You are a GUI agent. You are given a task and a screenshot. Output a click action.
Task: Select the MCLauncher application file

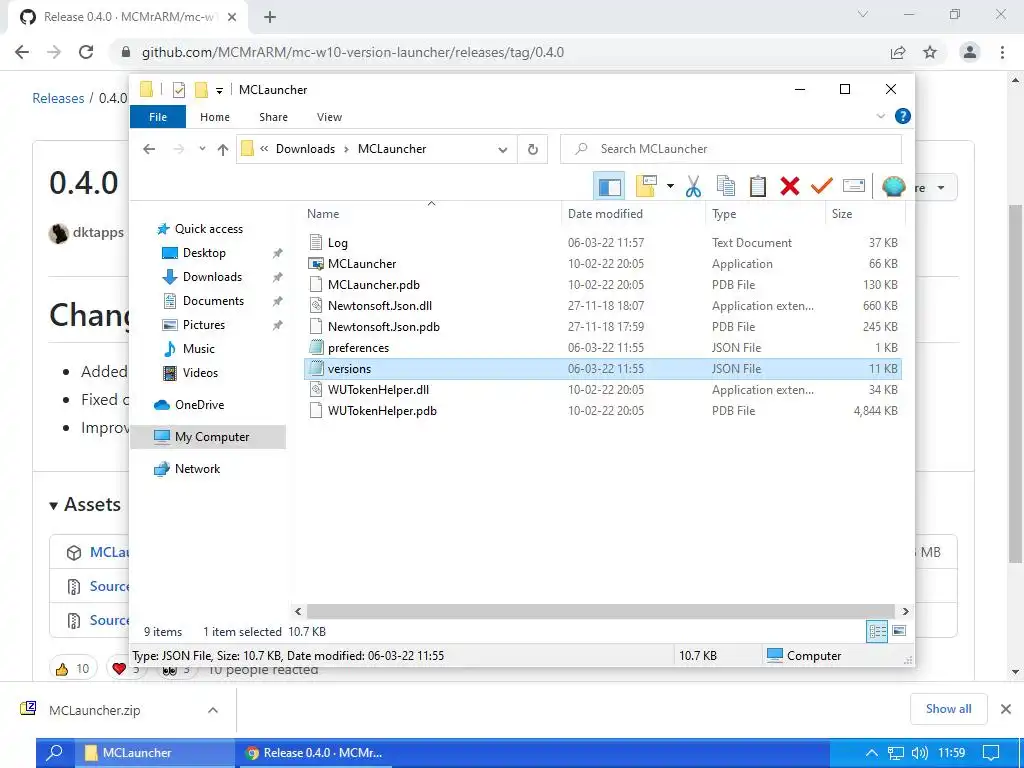point(603,264)
